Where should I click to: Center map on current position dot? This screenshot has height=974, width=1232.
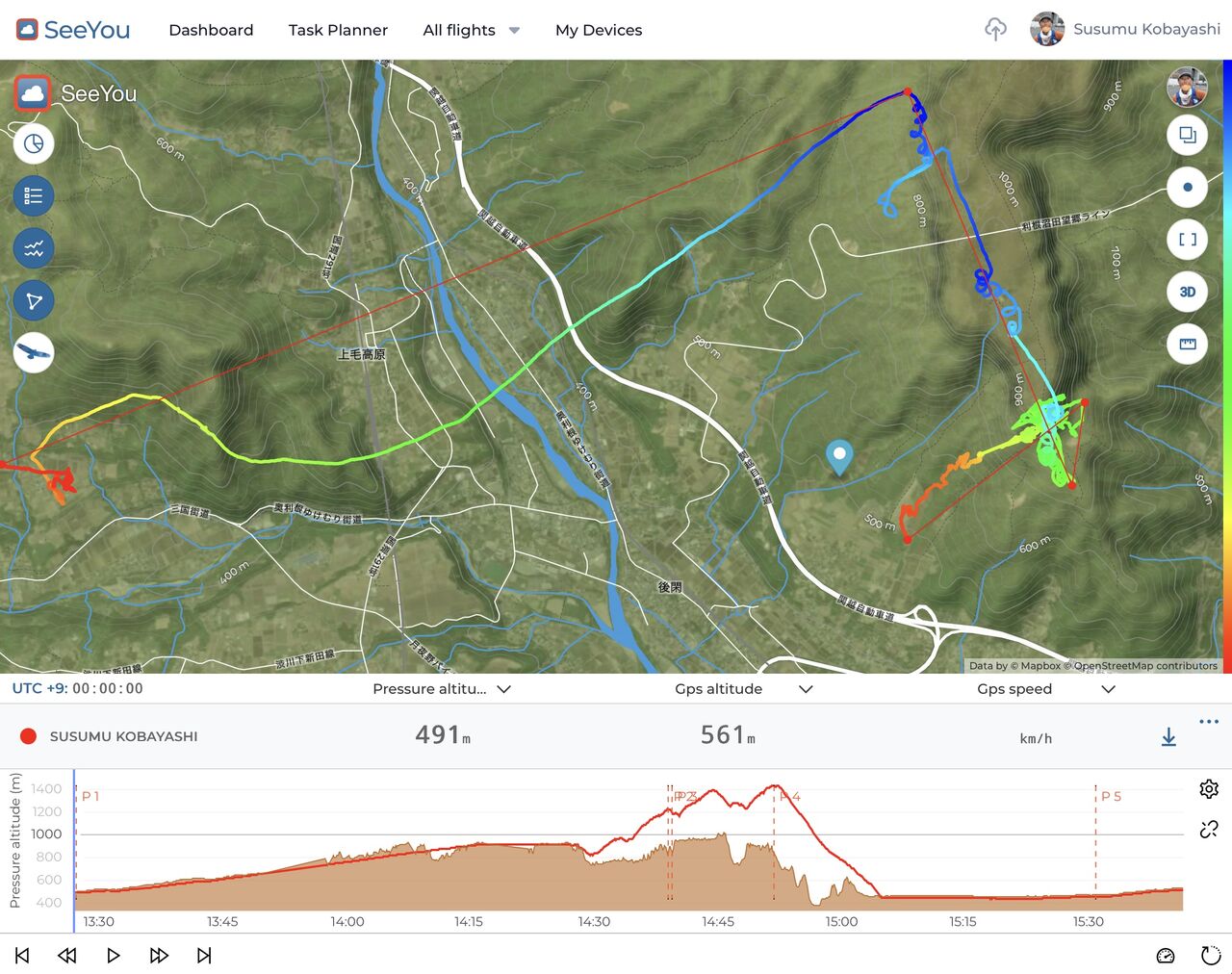pos(1187,187)
